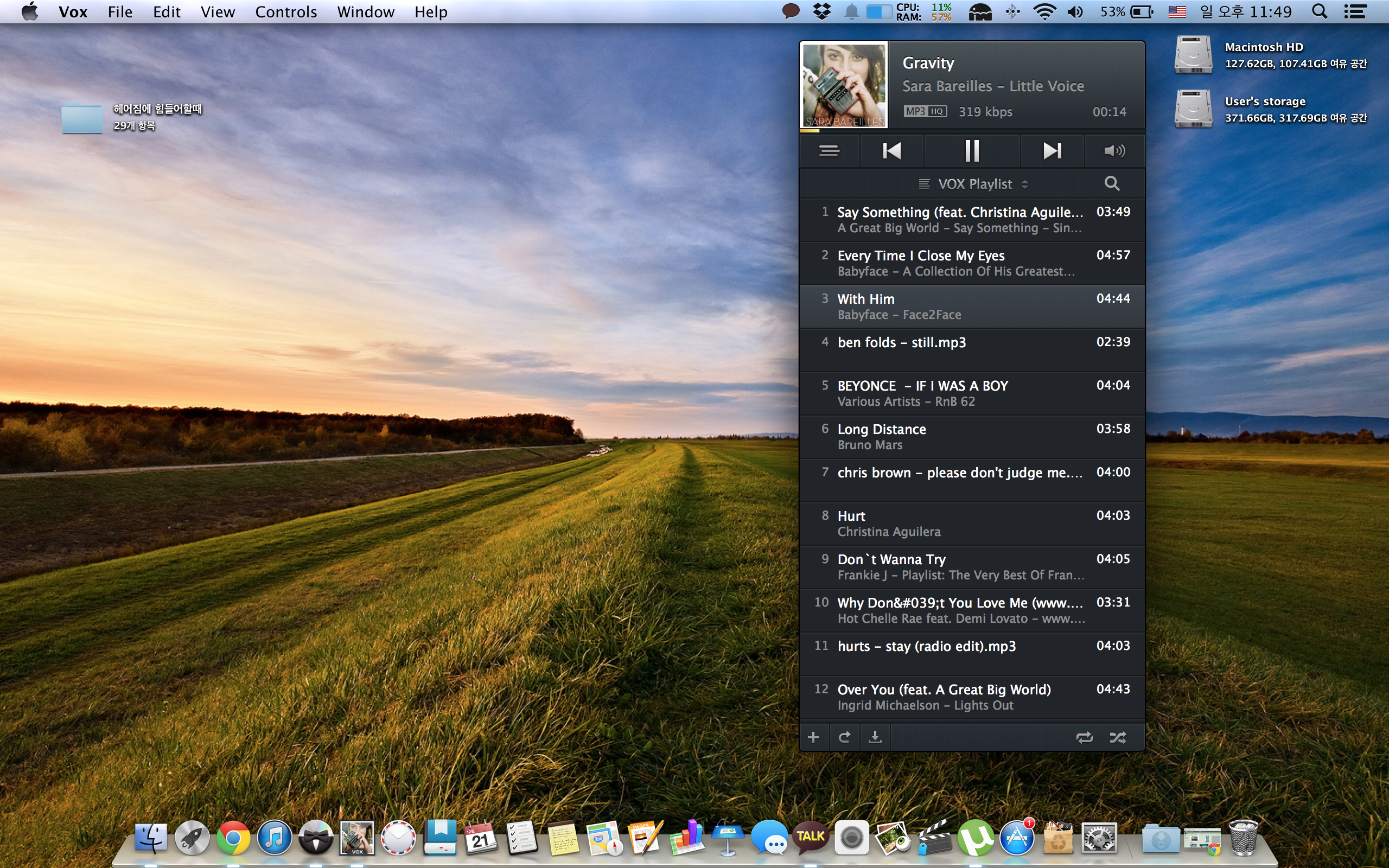
Task: Pause the playing song Gravity
Action: (972, 151)
